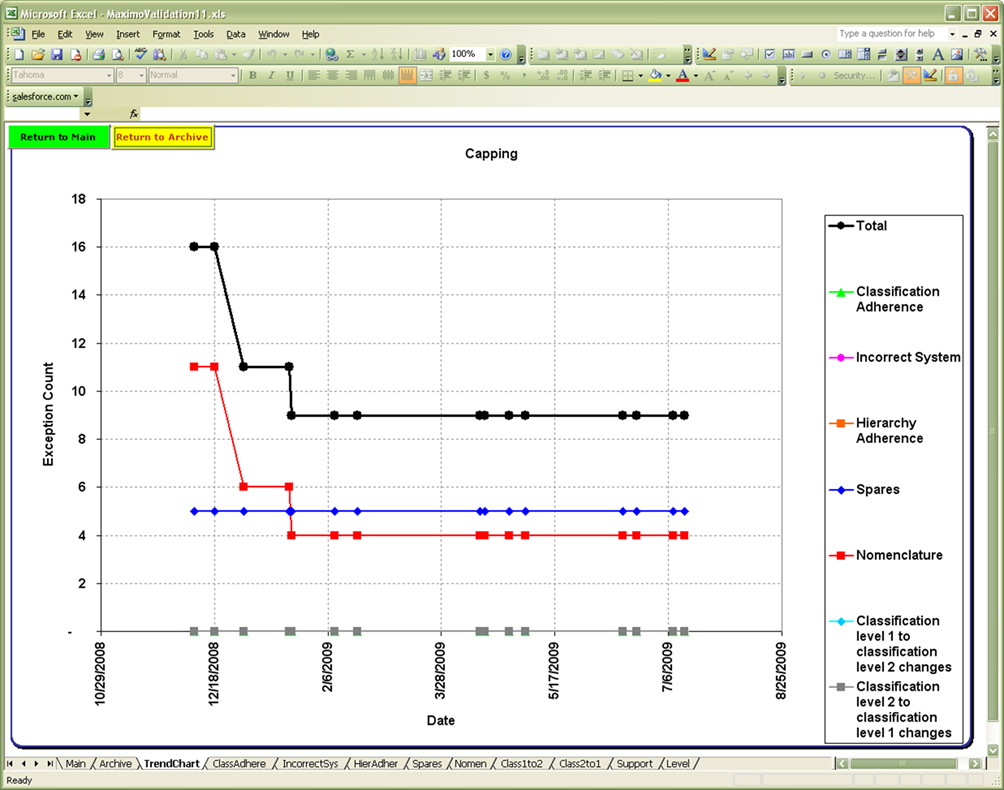The height and width of the screenshot is (790, 1004).
Task: Insert a Text Box control
Action: point(789,54)
